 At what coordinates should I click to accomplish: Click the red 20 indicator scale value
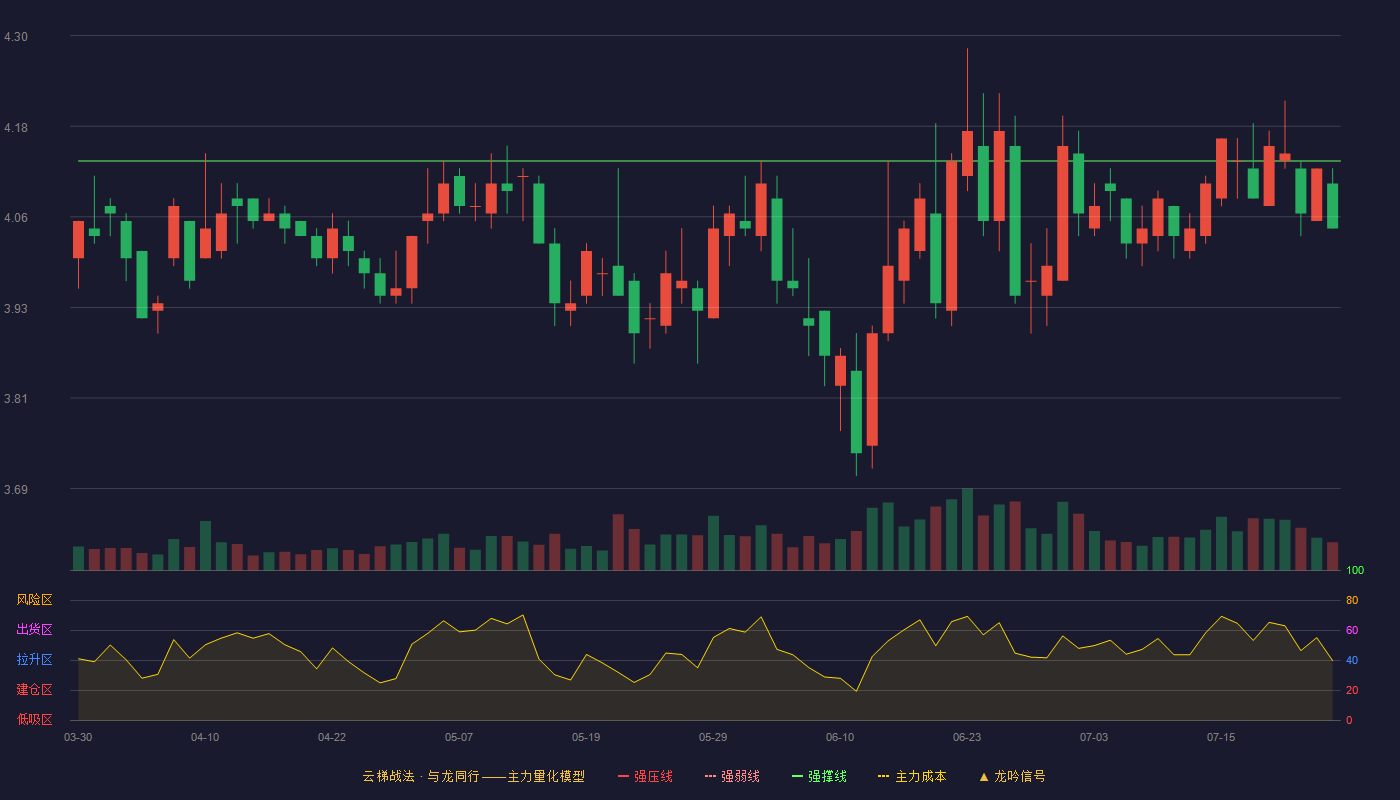1352,690
